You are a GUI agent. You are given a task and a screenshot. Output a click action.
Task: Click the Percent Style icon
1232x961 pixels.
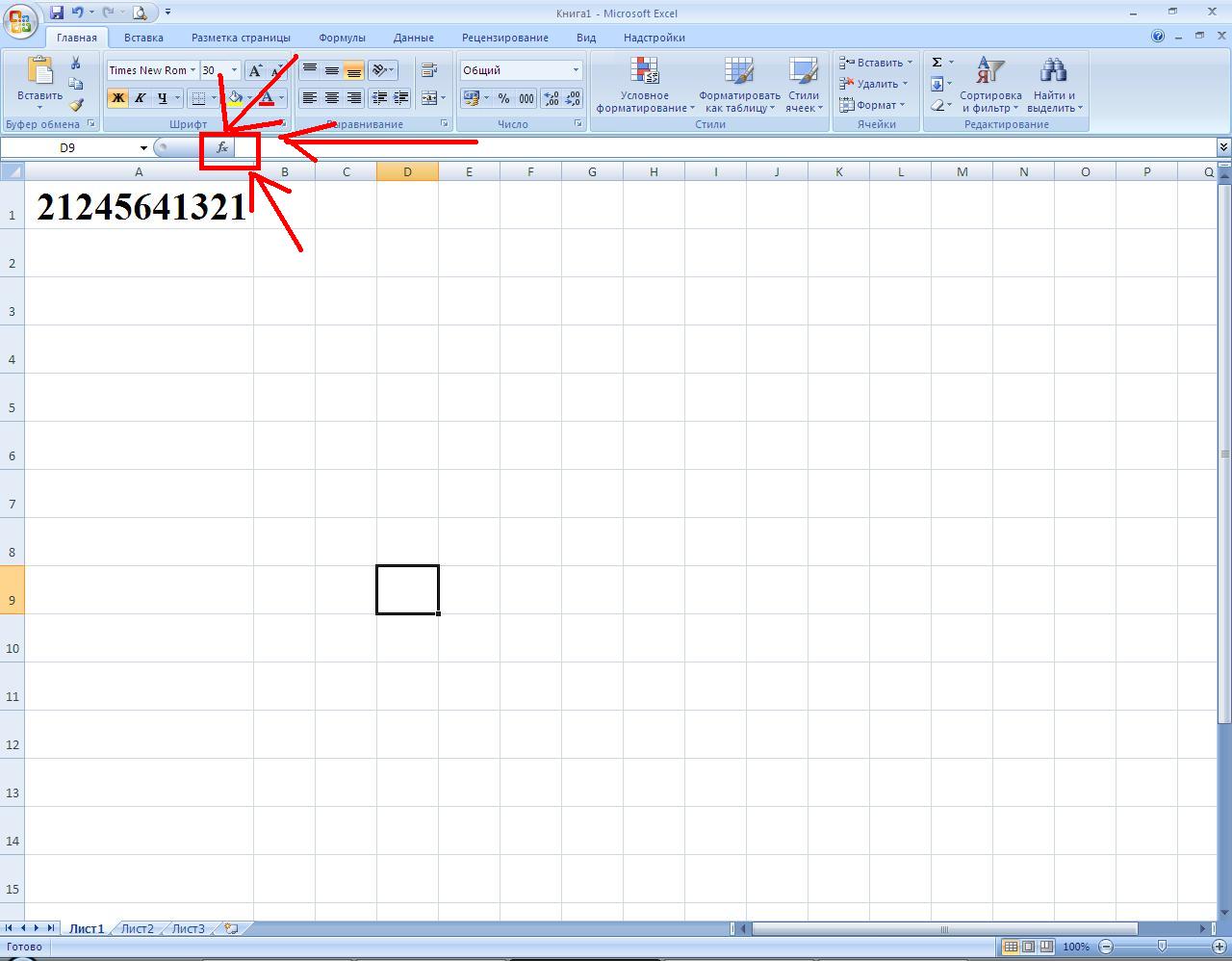point(503,98)
